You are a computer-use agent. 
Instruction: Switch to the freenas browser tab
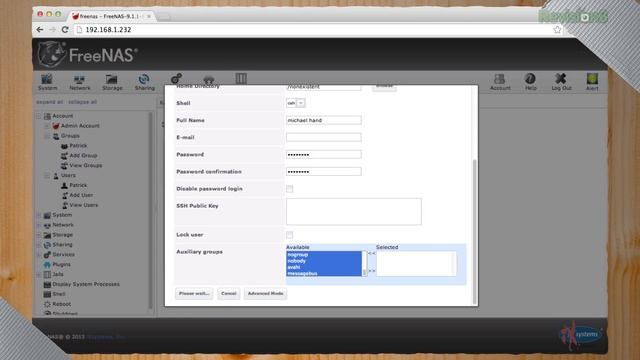coord(111,16)
